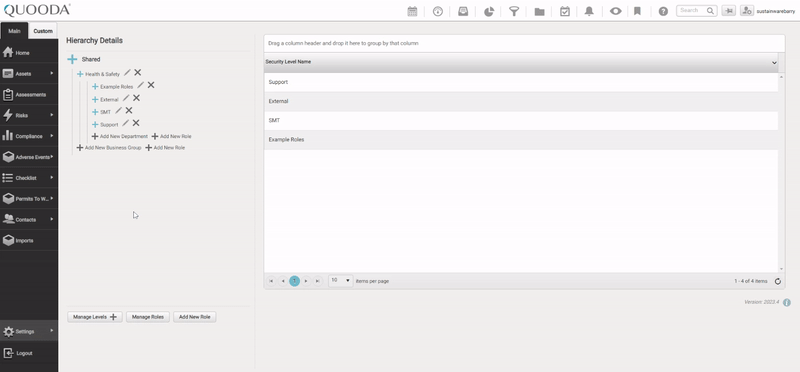This screenshot has height=372, width=800.
Task: Open the Contacts sidebar menu
Action: click(x=29, y=219)
